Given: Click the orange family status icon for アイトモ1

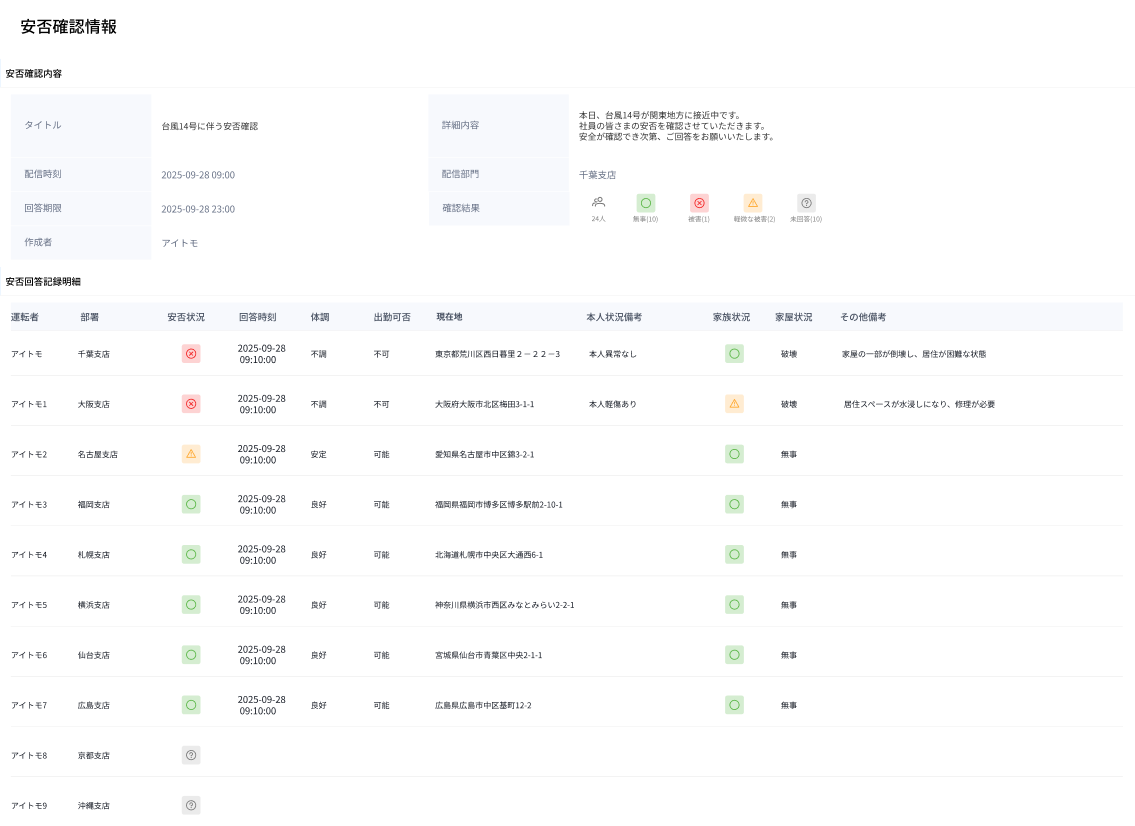Looking at the screenshot, I should point(734,404).
